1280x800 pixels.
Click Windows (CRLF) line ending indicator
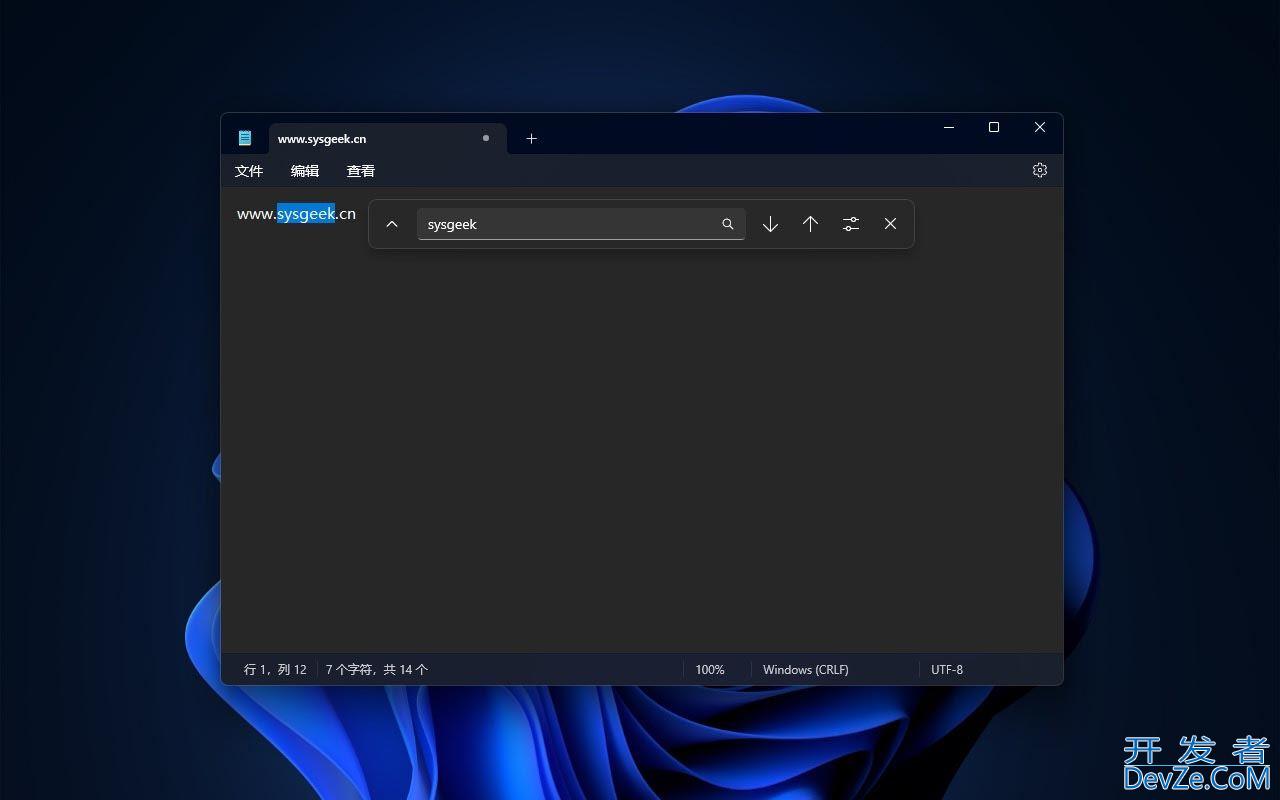point(806,670)
